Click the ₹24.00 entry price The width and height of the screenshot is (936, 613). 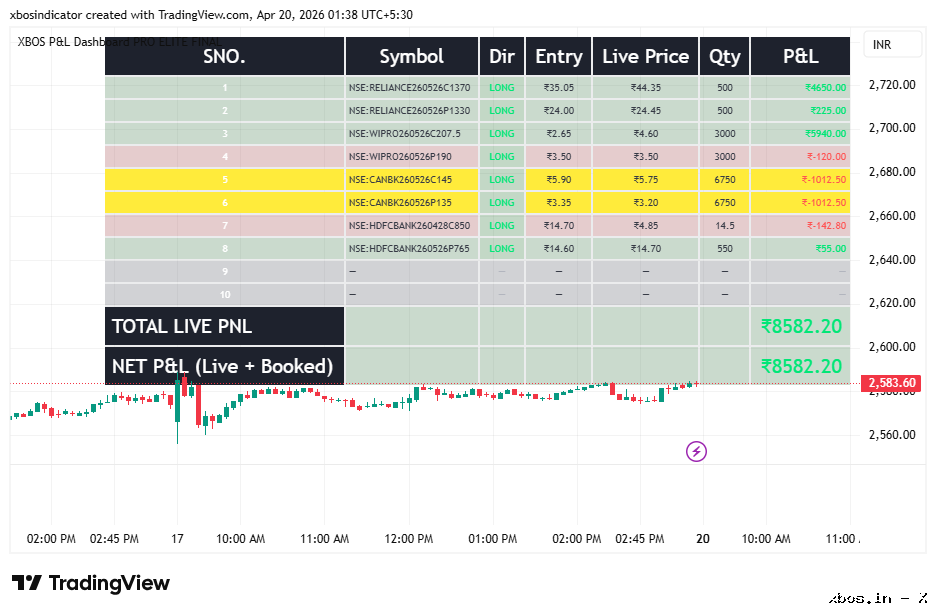(559, 110)
